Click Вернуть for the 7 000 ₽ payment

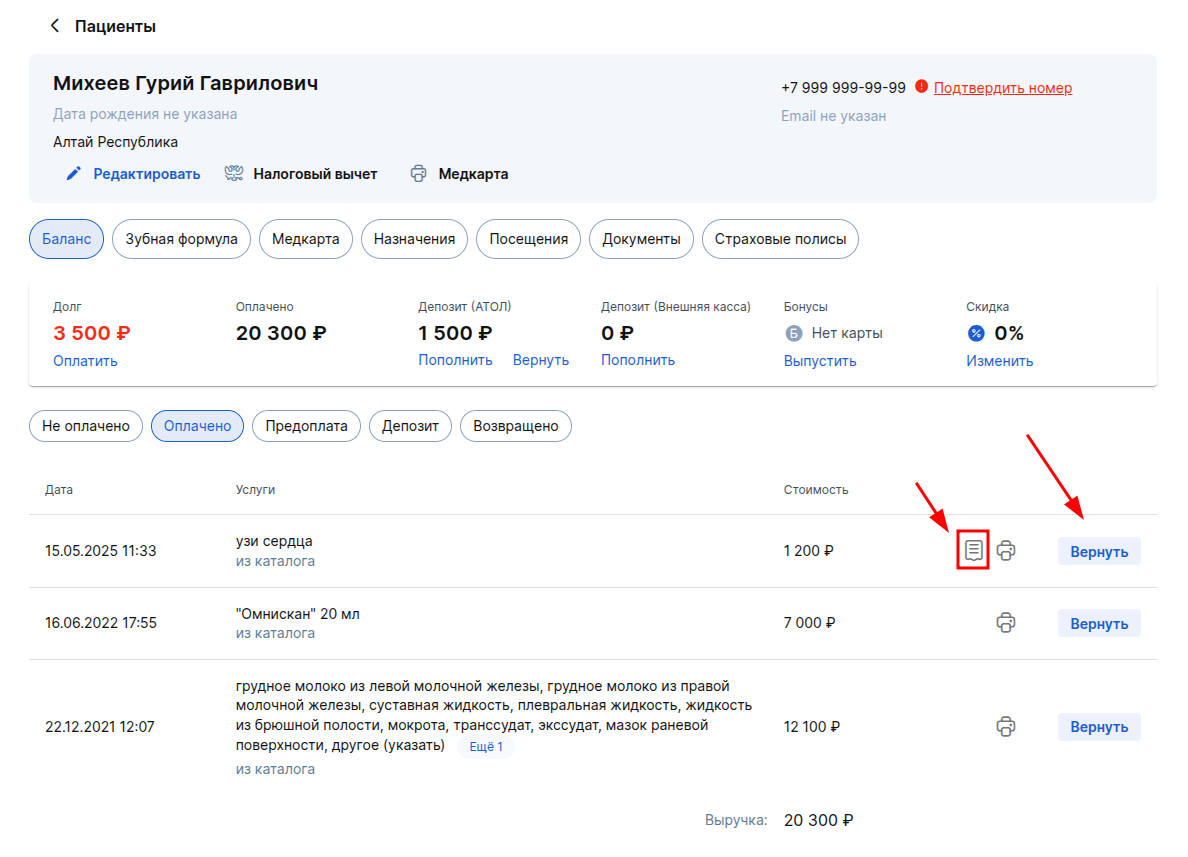pyautogui.click(x=1099, y=624)
